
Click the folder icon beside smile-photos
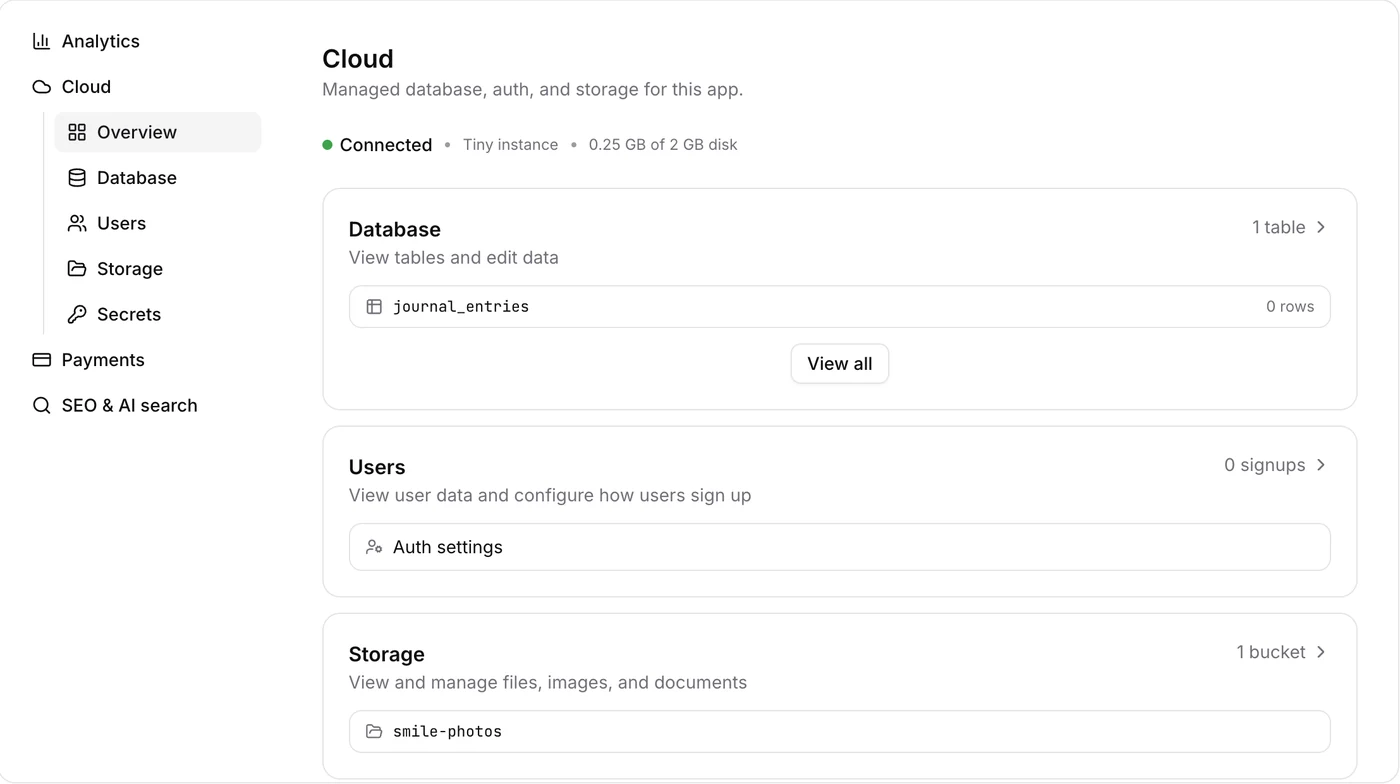coord(374,732)
